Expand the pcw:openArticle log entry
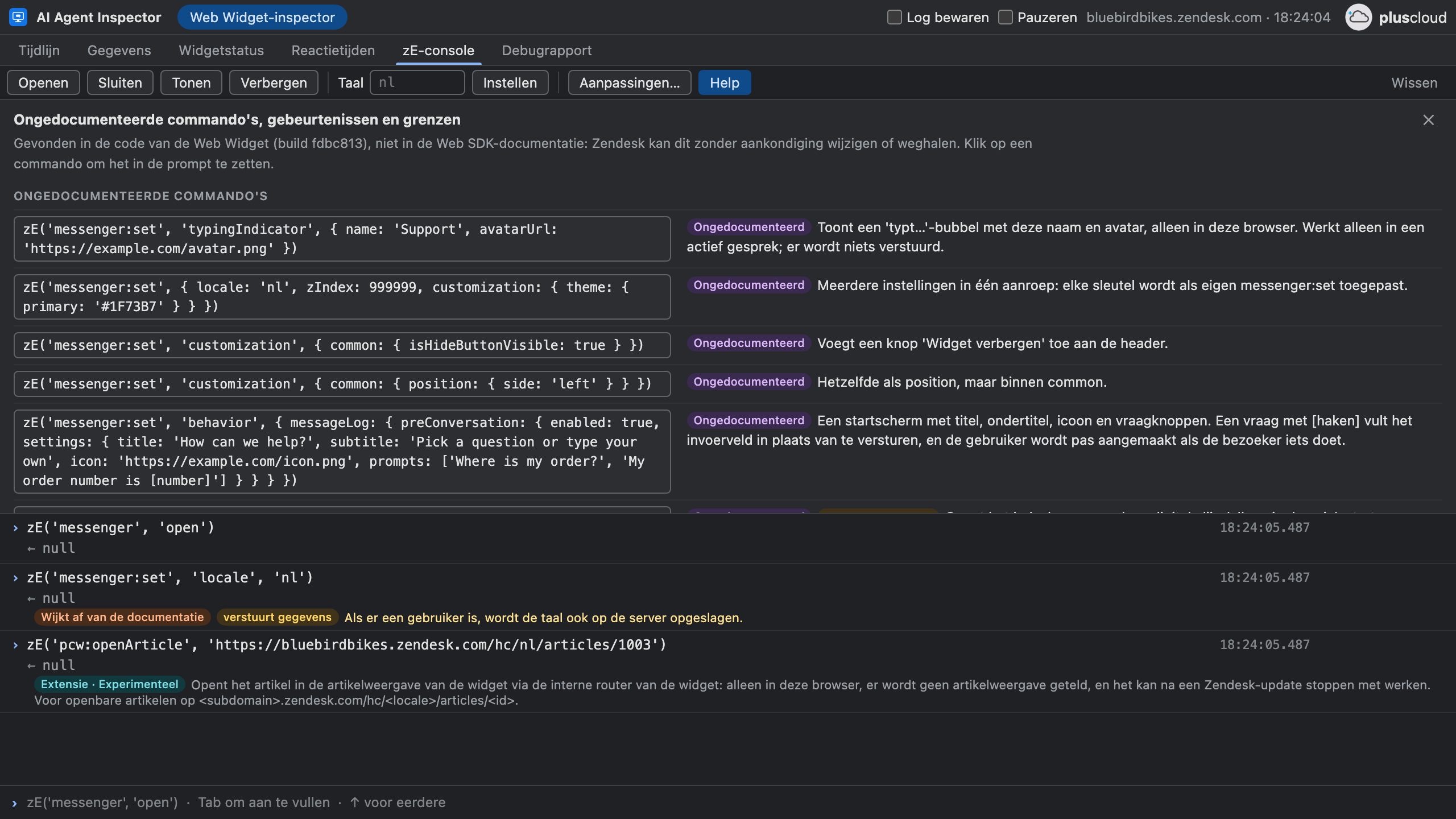Screen dimensions: 1456x819 pos(15,645)
